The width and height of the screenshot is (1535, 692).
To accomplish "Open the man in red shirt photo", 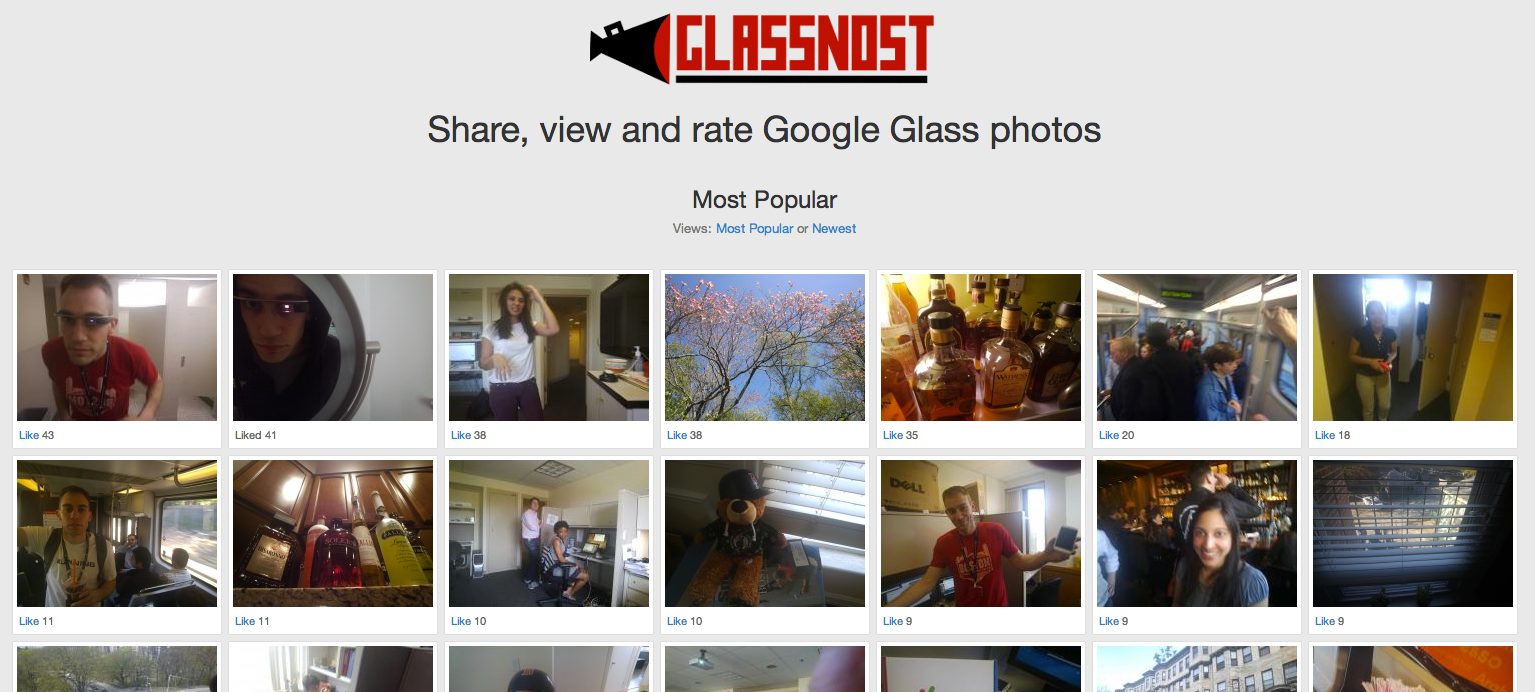I will click(x=117, y=347).
